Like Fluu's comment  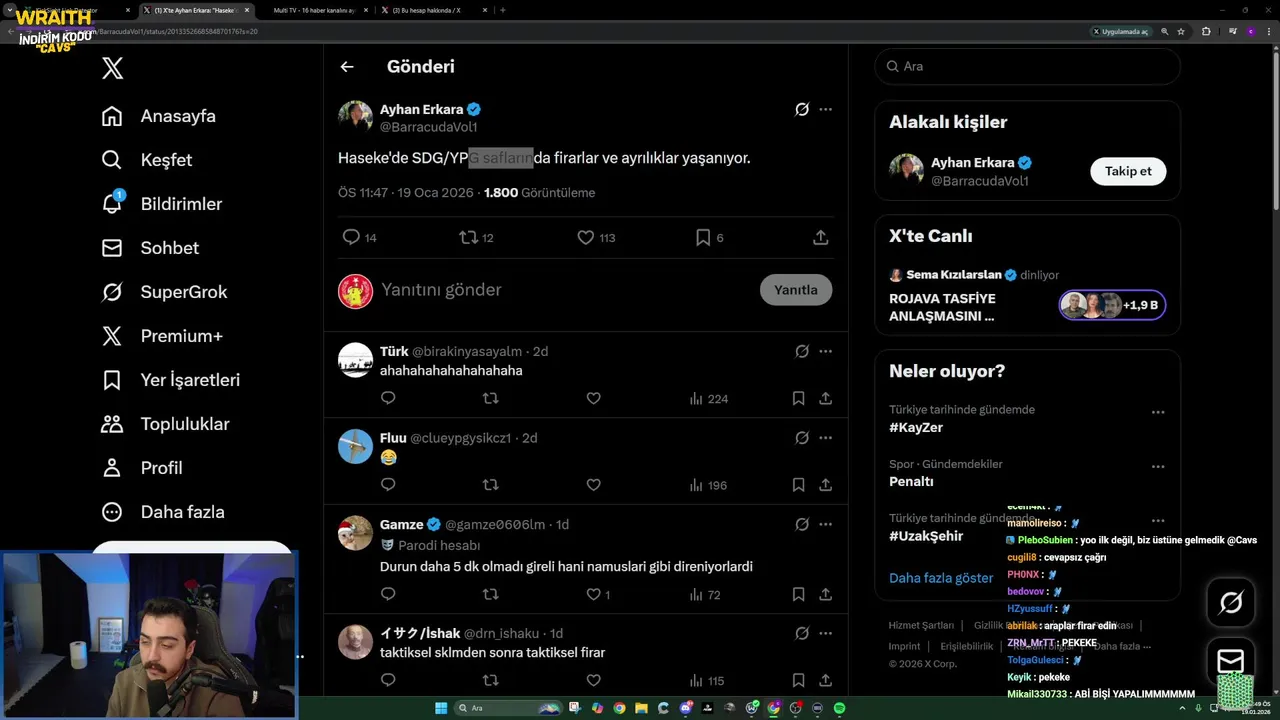(x=593, y=485)
